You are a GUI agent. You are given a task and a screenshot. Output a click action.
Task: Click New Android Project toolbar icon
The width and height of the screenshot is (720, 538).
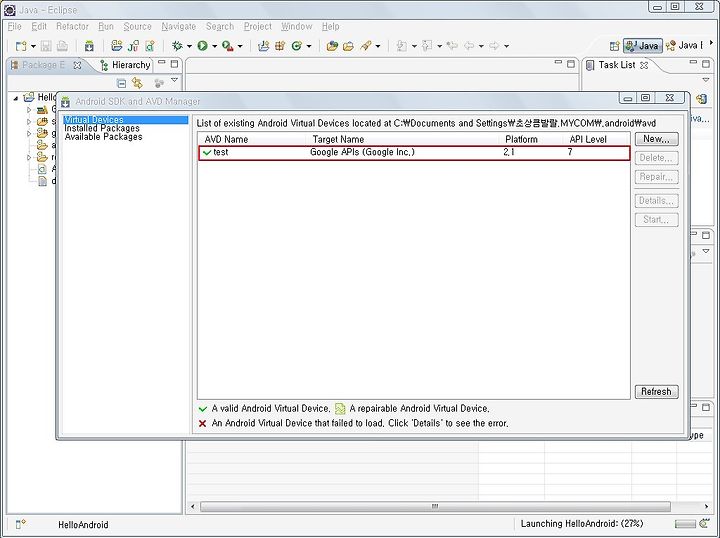point(117,46)
